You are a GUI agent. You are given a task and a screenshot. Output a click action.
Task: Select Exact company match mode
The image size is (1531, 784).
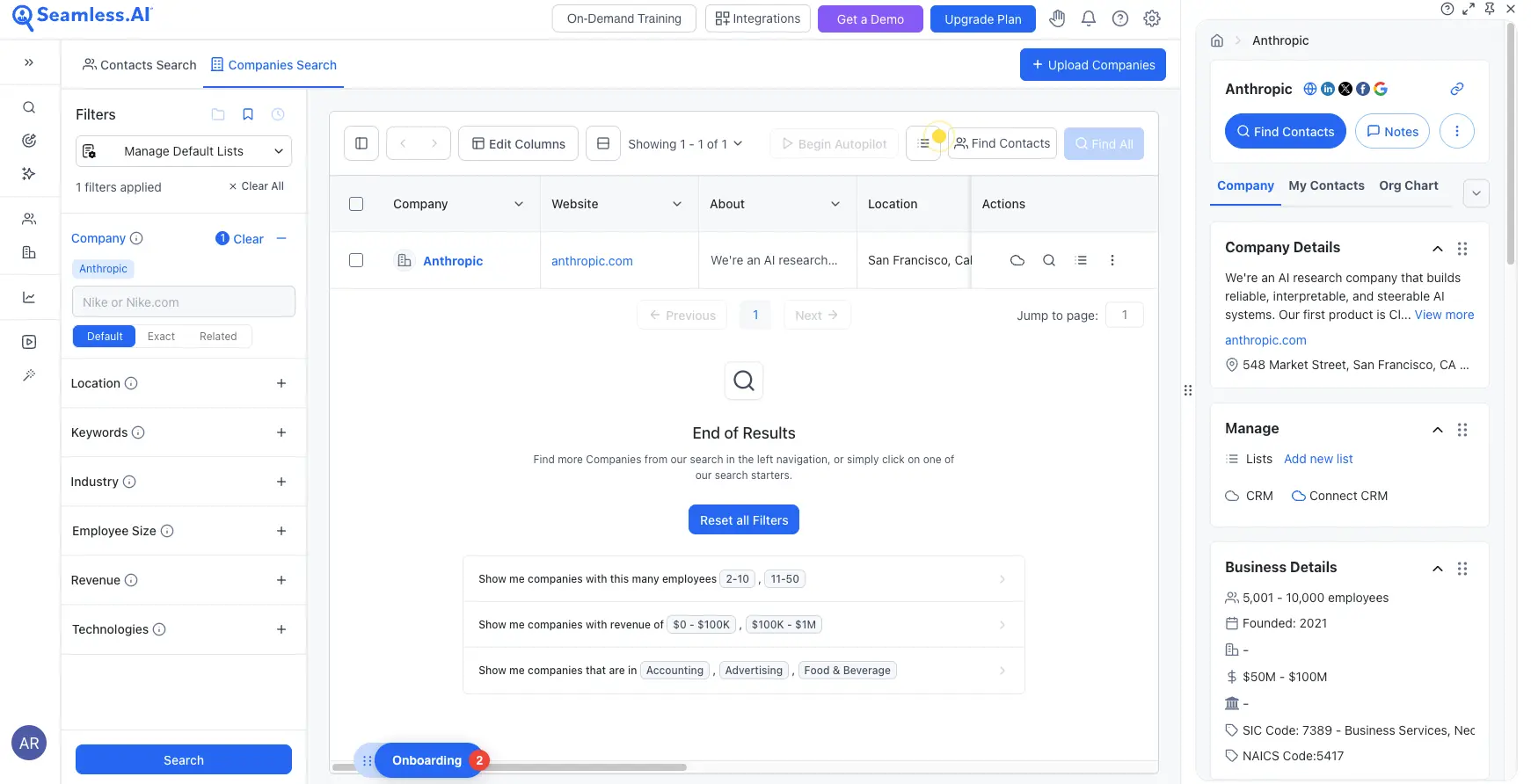pyautogui.click(x=161, y=337)
